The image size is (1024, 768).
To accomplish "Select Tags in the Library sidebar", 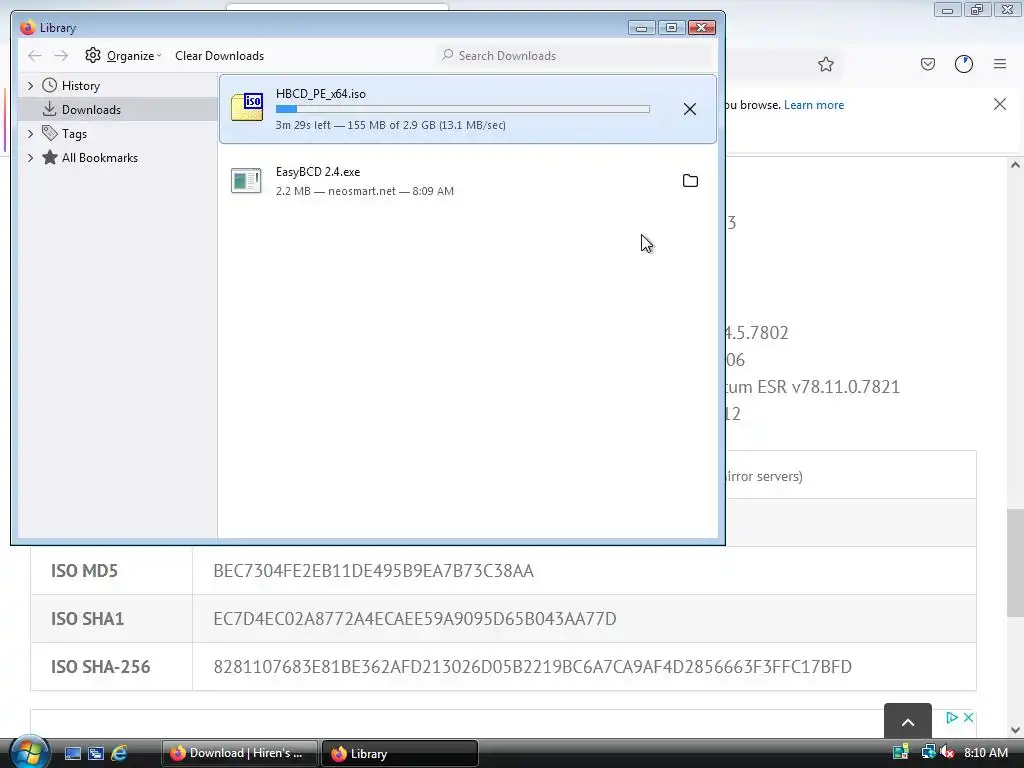I will coord(74,134).
